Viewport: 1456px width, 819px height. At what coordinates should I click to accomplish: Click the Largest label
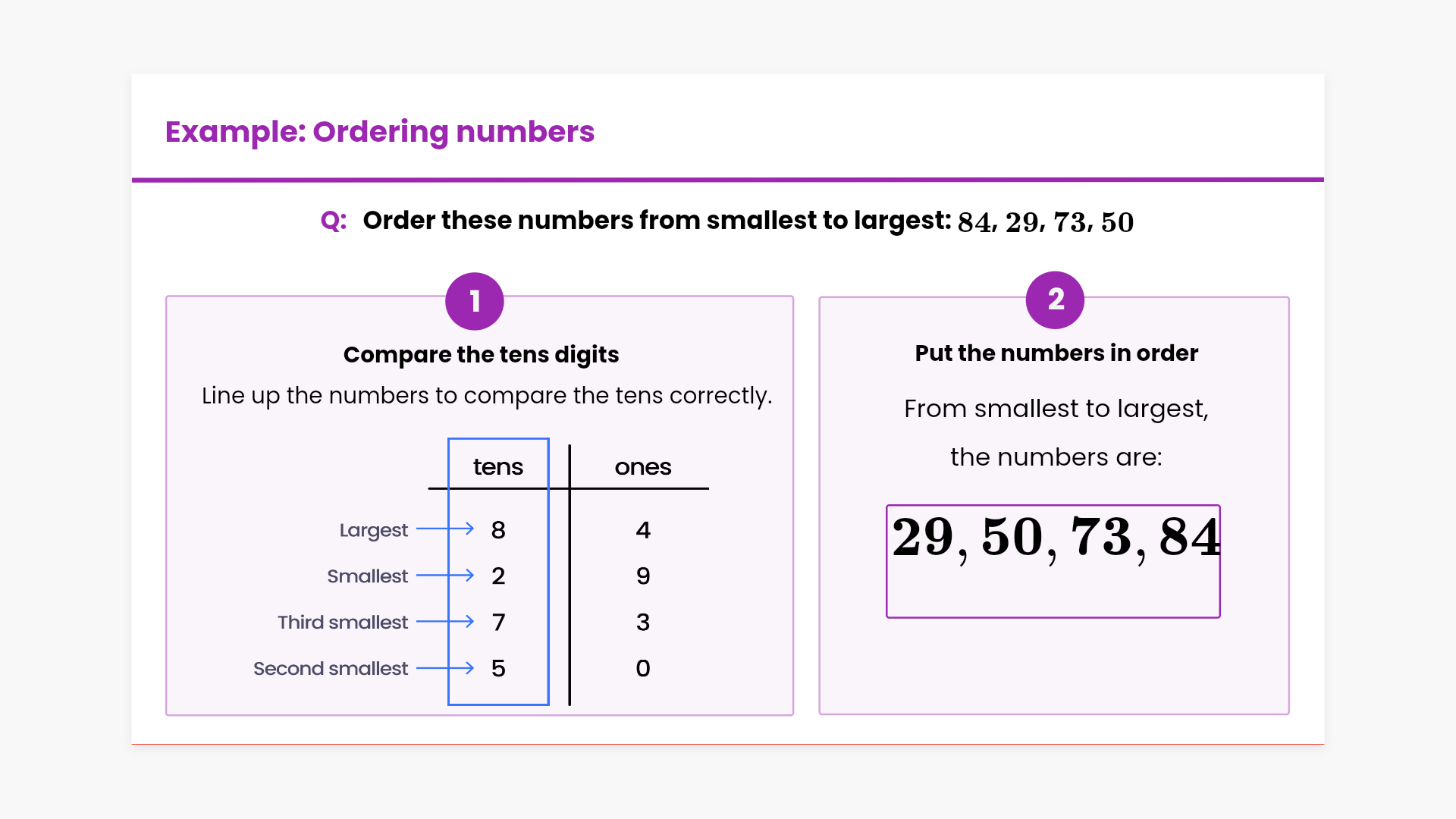coord(373,530)
